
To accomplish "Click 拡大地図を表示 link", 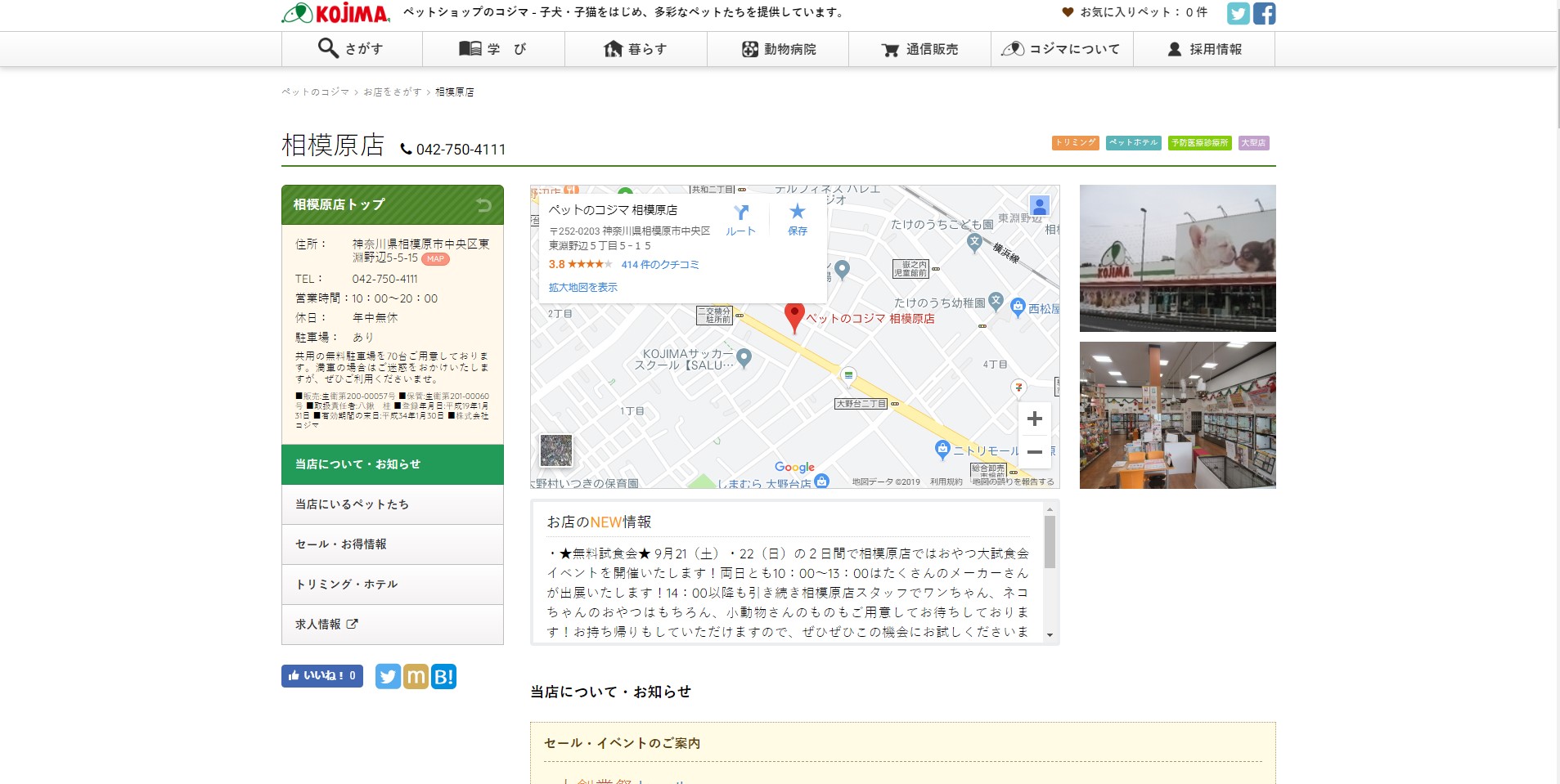I will pos(583,288).
